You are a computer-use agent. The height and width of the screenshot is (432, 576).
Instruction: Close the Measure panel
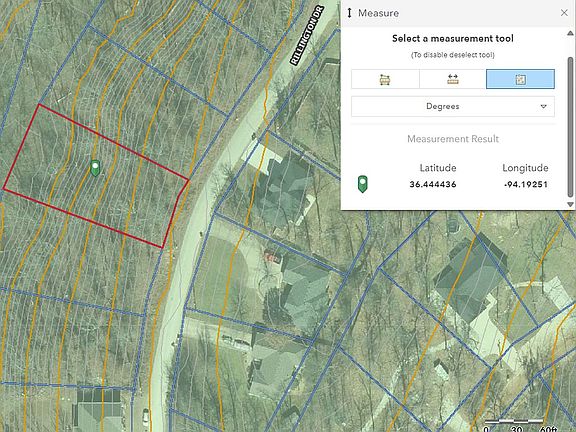coord(564,13)
